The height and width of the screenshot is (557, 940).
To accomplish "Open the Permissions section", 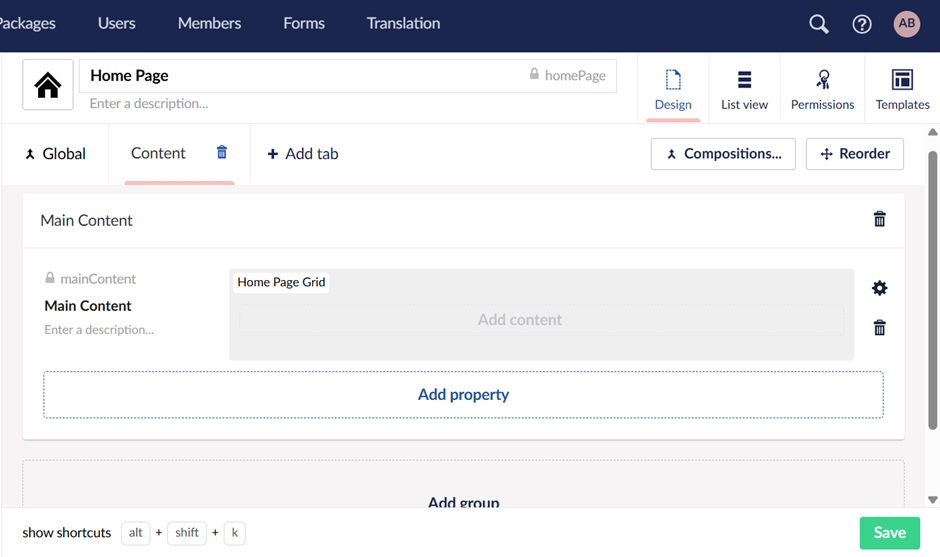I will tap(822, 89).
